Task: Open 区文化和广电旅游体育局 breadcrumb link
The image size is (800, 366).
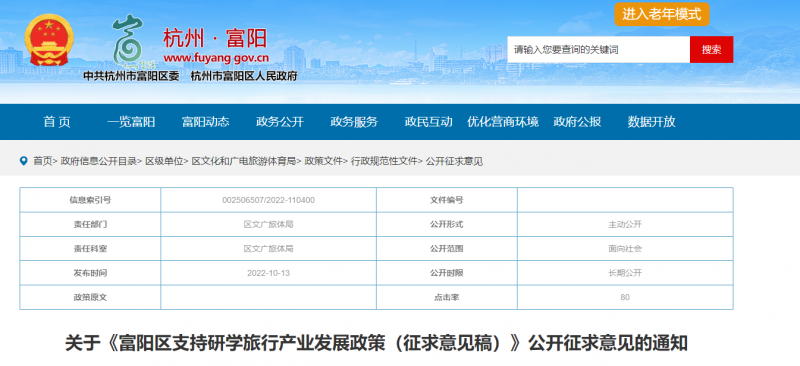Action: (243, 161)
